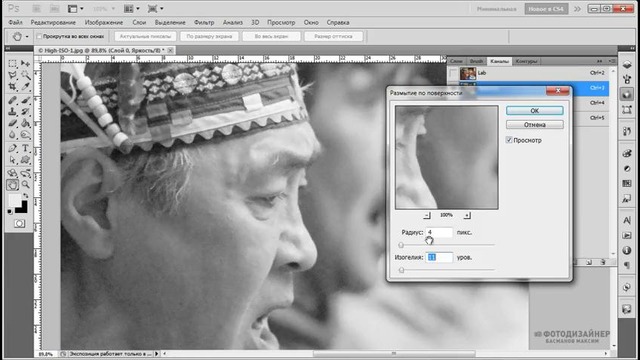Open the Character panel icon in dock

[x=627, y=220]
